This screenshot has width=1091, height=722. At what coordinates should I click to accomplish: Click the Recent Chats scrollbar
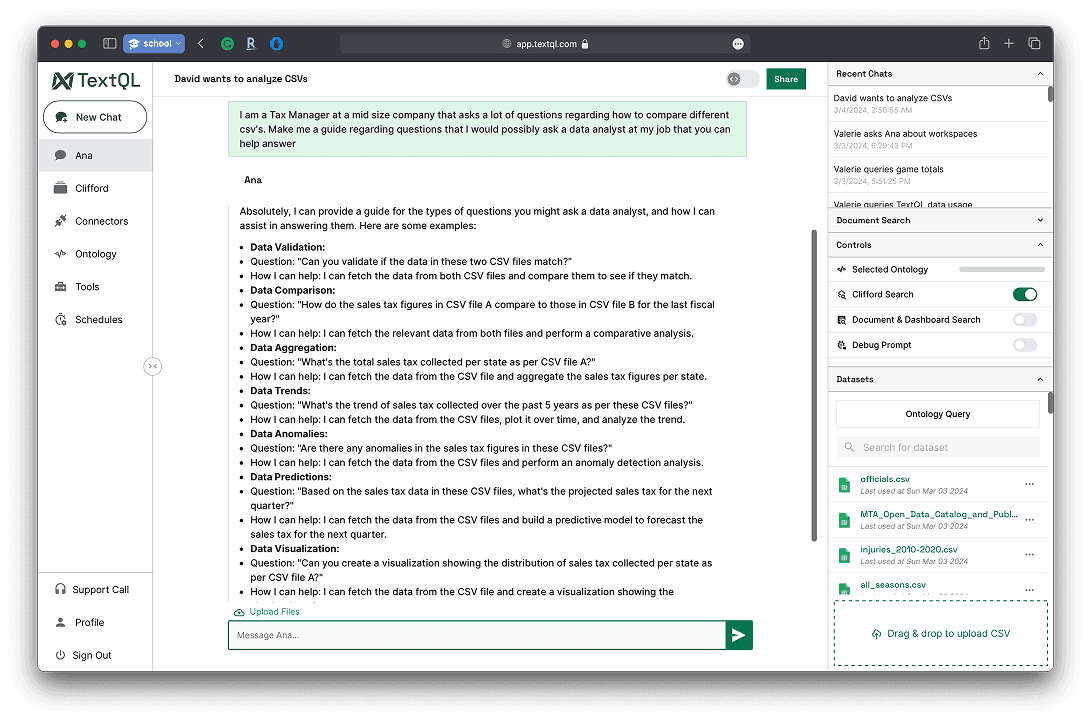pyautogui.click(x=1050, y=94)
